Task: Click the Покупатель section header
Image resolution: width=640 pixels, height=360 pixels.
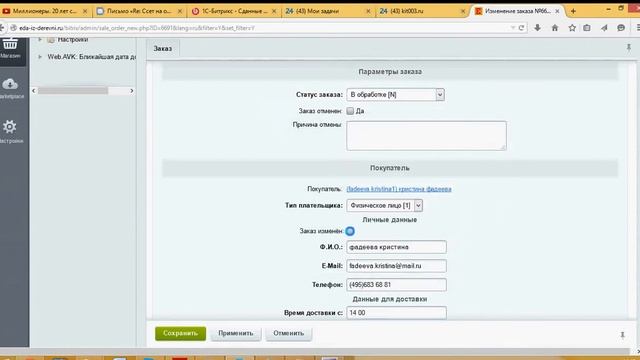Action: (390, 168)
